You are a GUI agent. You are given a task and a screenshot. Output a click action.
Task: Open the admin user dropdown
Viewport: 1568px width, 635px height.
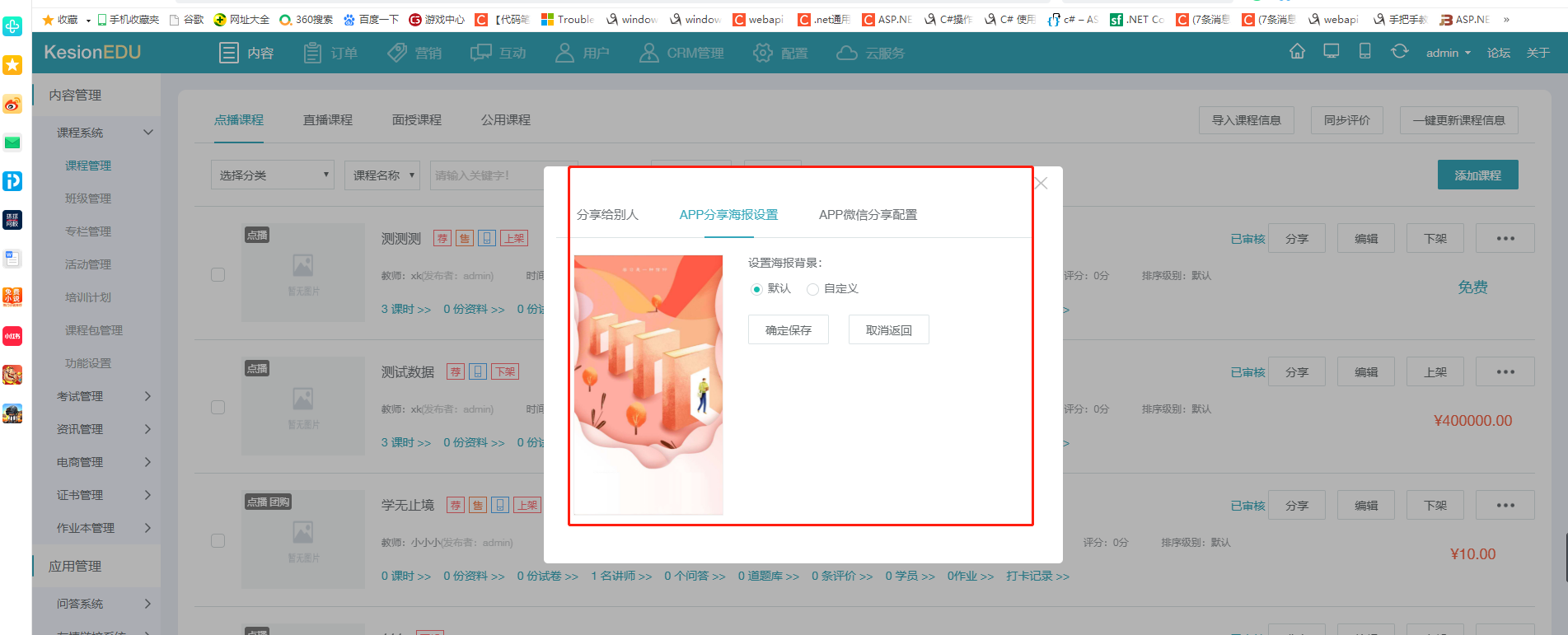coord(1448,53)
